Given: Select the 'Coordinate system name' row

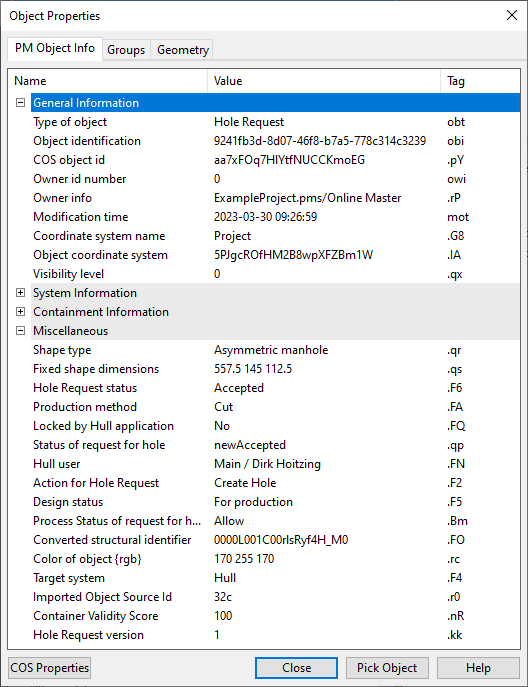Looking at the screenshot, I should [x=275, y=236].
